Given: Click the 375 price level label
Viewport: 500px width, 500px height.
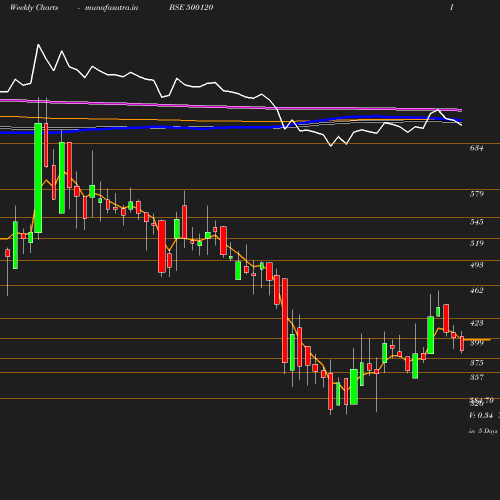Looking at the screenshot, I should pyautogui.click(x=476, y=363).
